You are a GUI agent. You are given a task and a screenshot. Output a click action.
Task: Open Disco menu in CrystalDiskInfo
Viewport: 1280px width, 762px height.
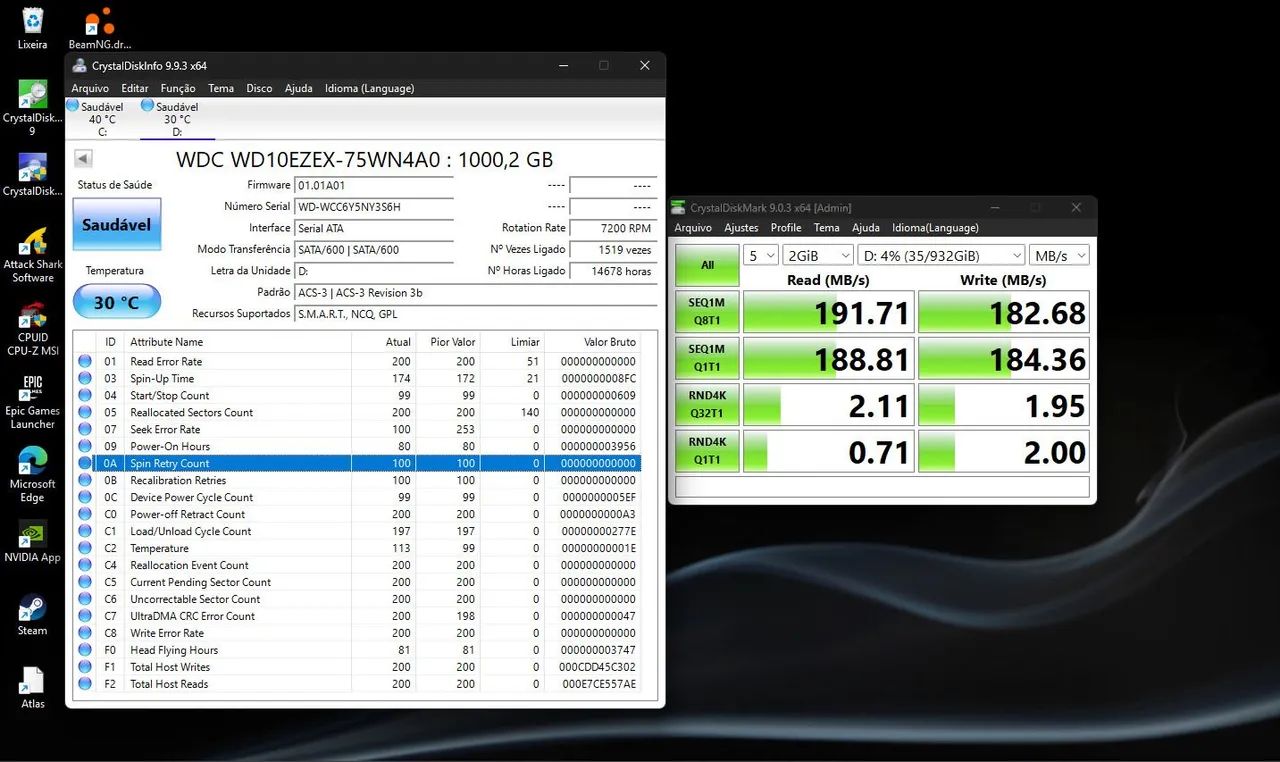click(259, 88)
